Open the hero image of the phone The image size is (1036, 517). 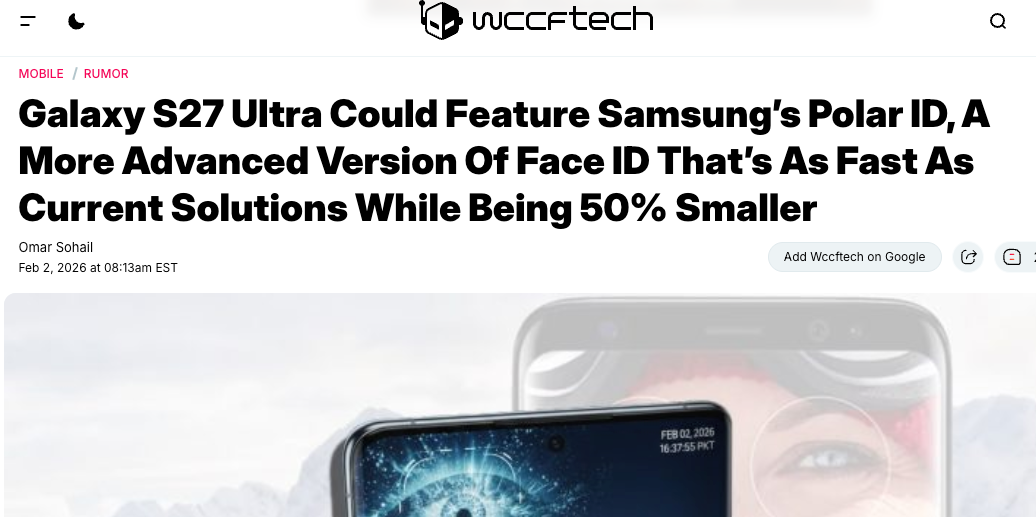[x=520, y=405]
